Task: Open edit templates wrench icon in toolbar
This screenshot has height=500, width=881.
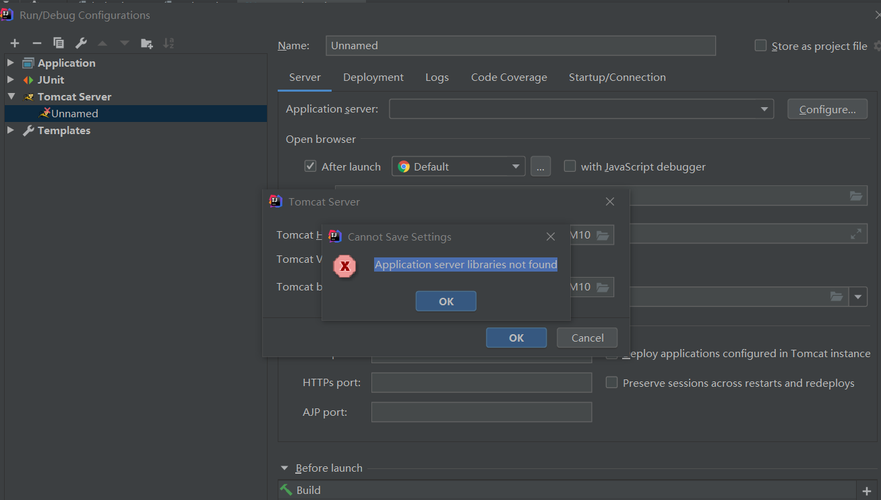Action: tap(81, 43)
